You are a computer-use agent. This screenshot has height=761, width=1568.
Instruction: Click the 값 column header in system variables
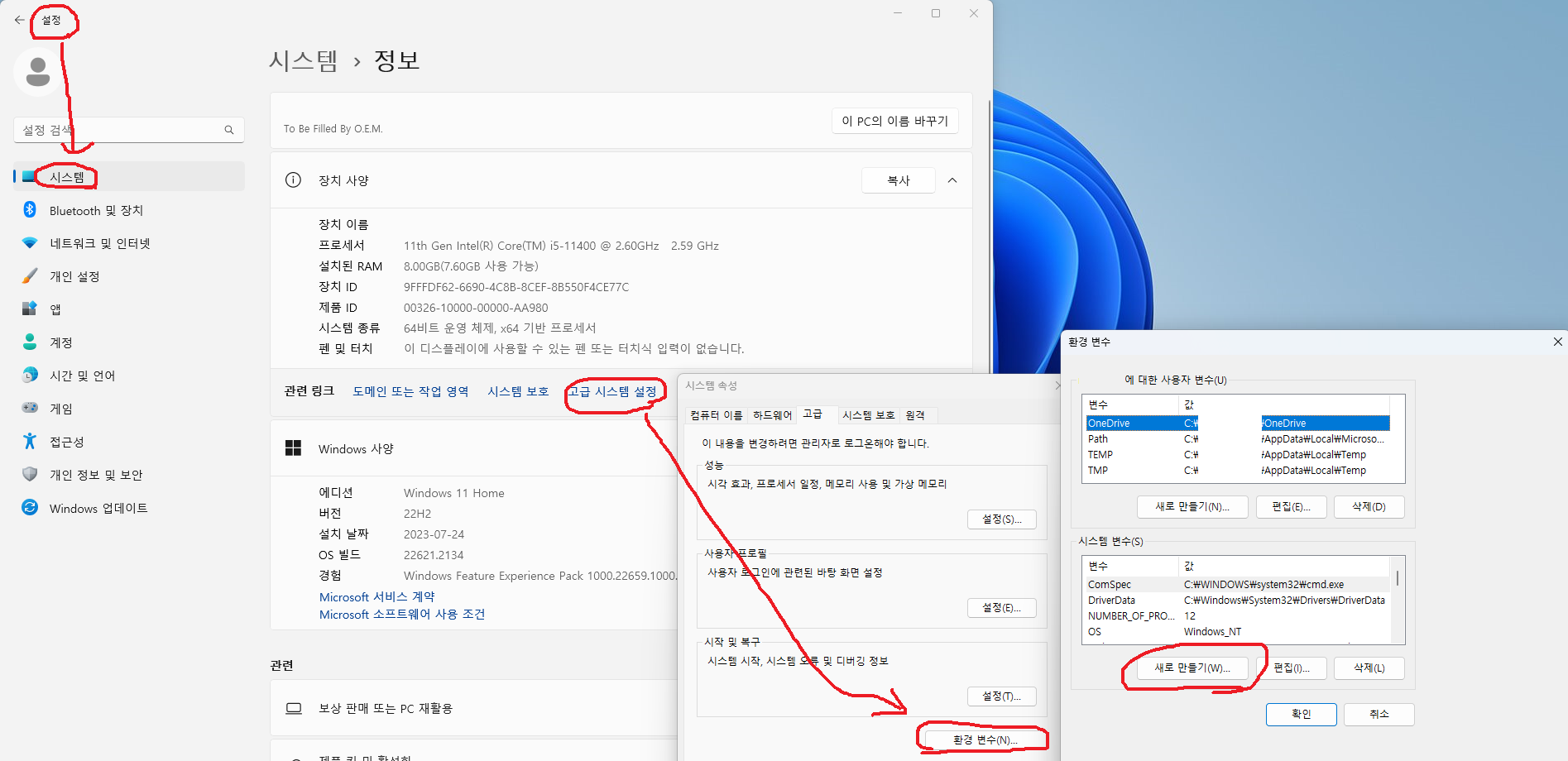pos(1286,566)
